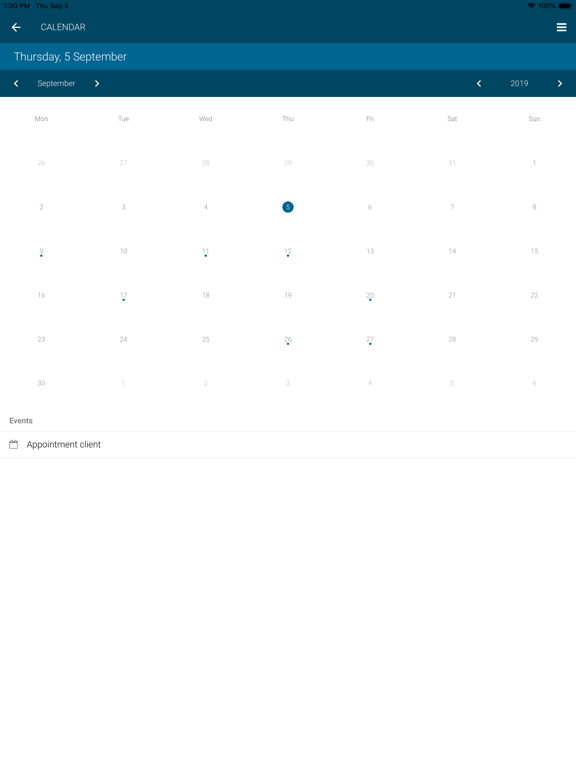The width and height of the screenshot is (576, 768).
Task: Select 20 September on the calendar
Action: point(370,296)
